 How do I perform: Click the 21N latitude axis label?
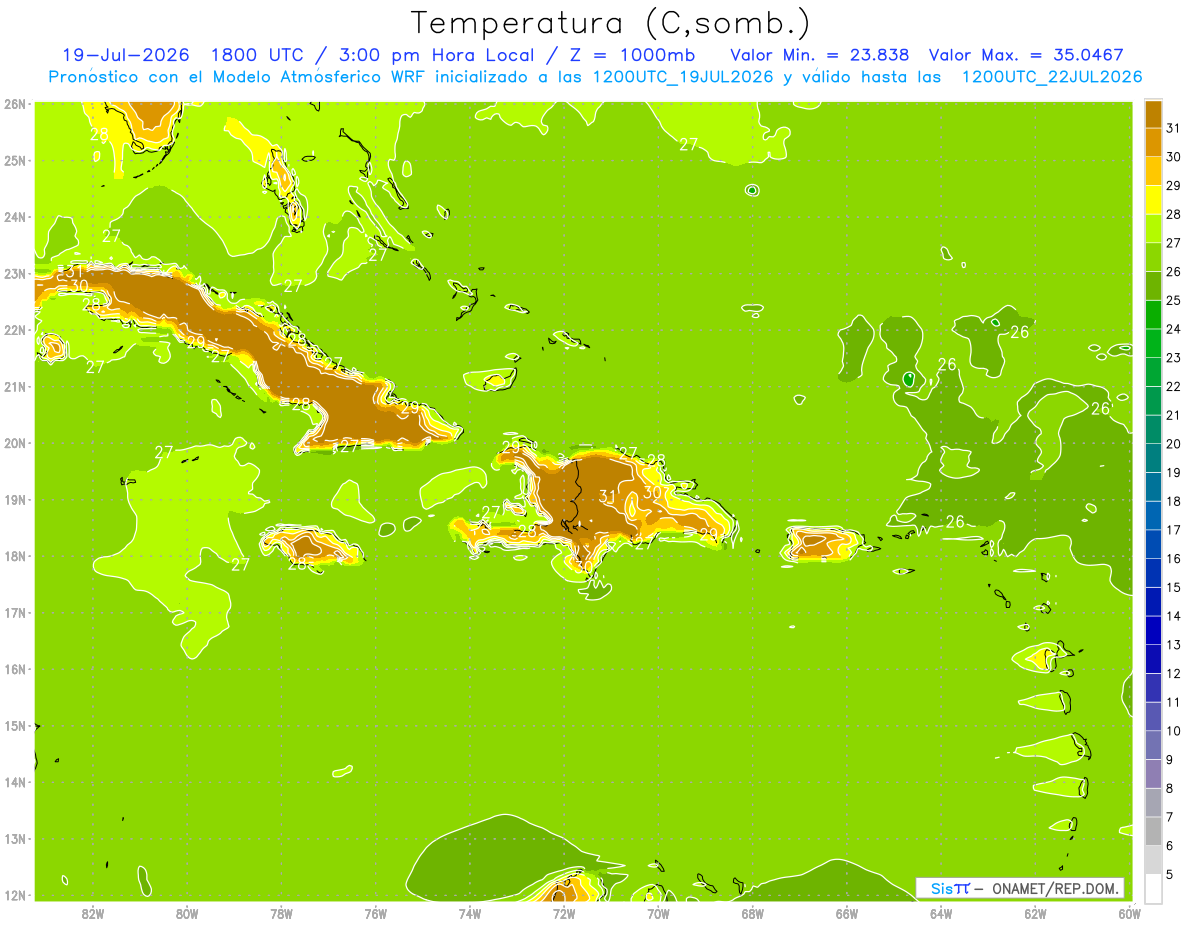click(x=15, y=386)
